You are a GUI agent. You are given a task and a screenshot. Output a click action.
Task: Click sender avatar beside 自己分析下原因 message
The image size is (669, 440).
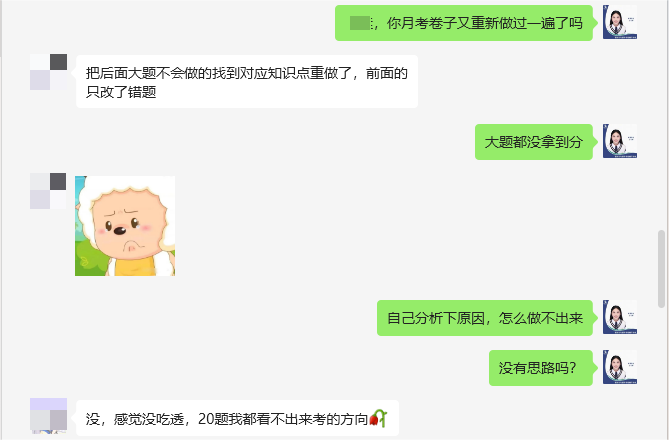coord(620,317)
